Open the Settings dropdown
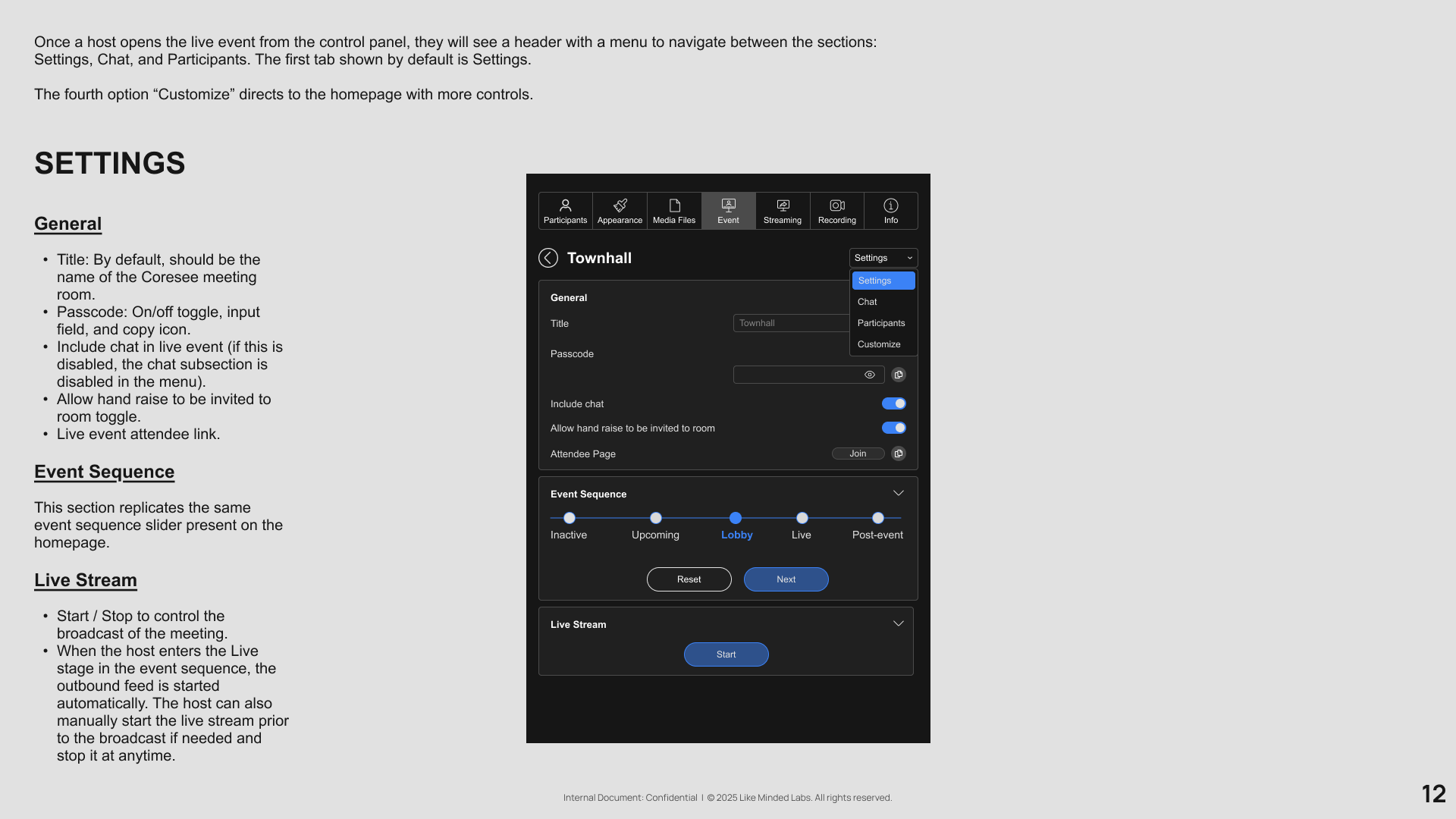The height and width of the screenshot is (819, 1456). pos(883,258)
